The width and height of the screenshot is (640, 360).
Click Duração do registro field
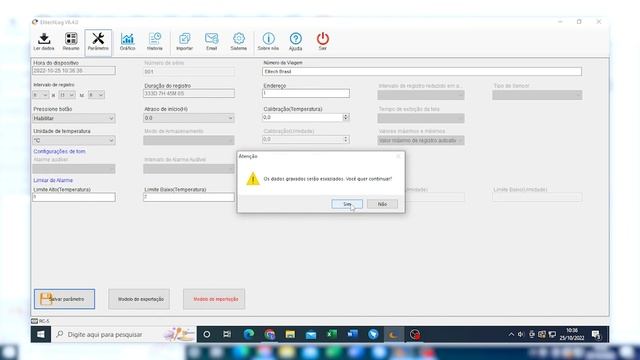pyautogui.click(x=189, y=93)
